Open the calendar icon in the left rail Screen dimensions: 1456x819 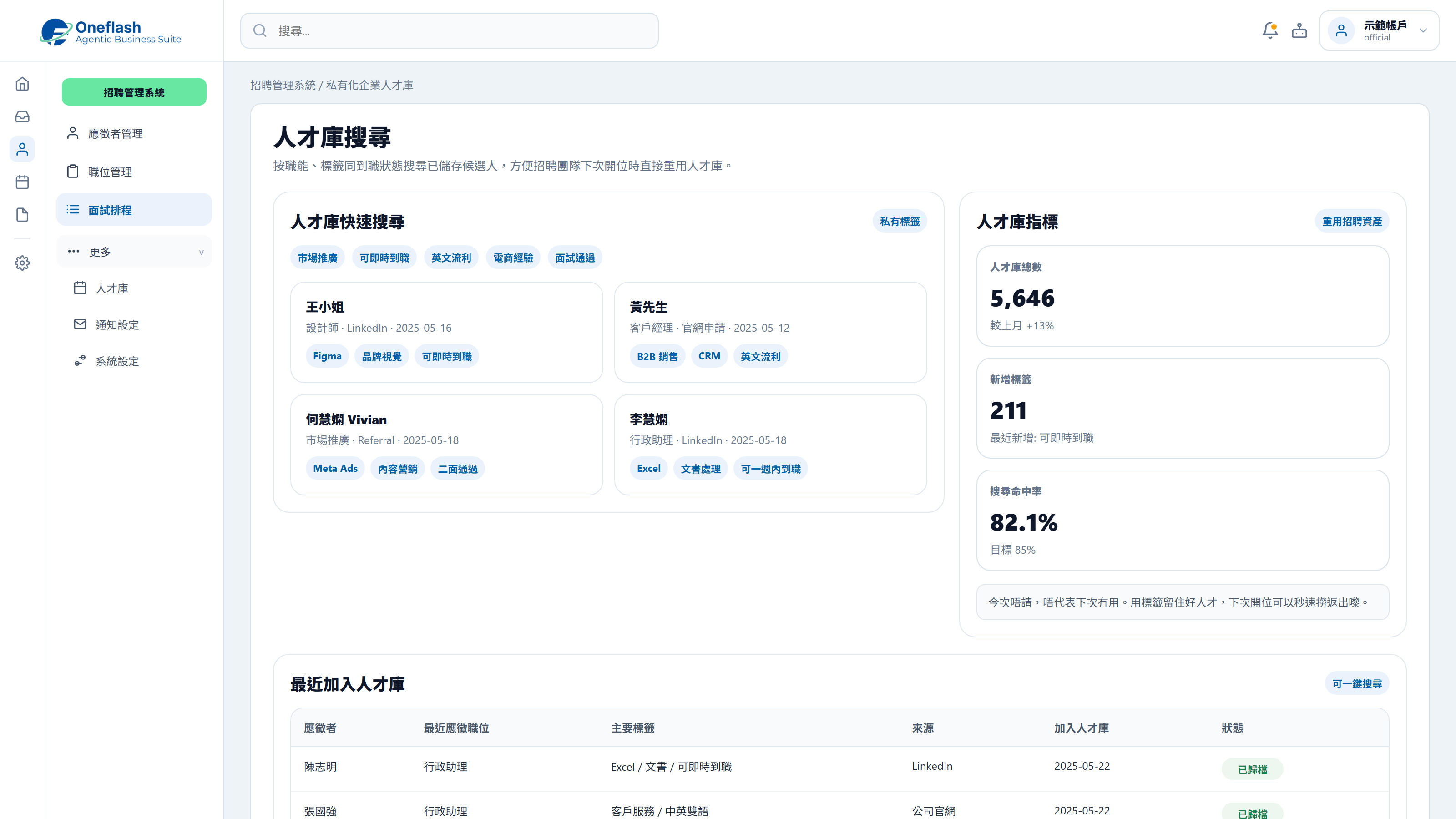22,182
